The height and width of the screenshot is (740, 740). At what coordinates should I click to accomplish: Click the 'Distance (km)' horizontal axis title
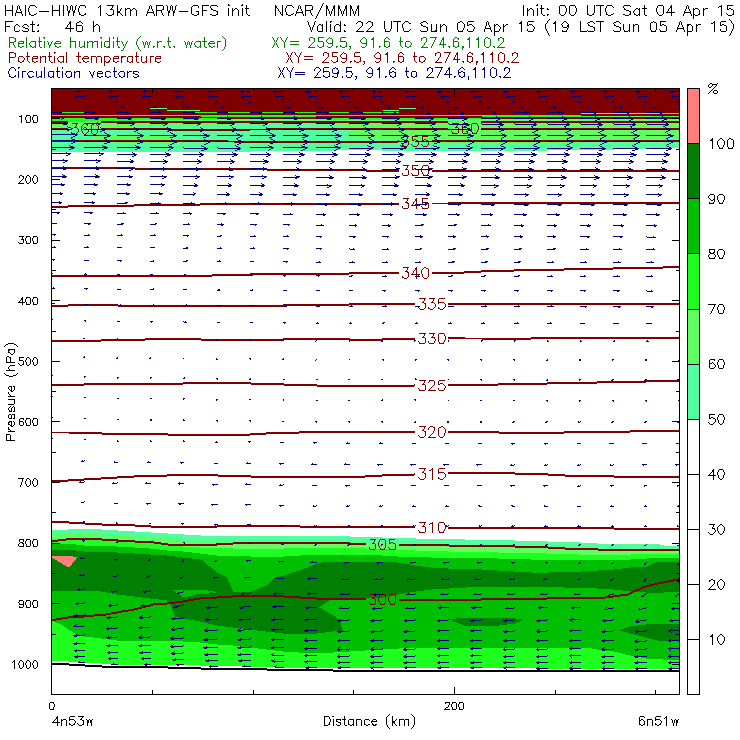(369, 722)
